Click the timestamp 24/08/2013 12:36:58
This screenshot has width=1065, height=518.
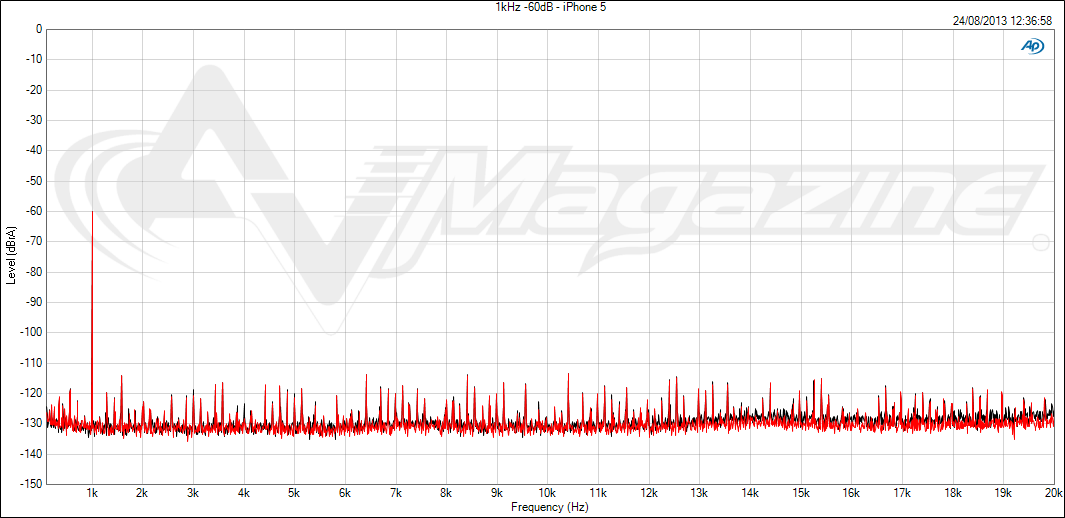[x=1003, y=21]
